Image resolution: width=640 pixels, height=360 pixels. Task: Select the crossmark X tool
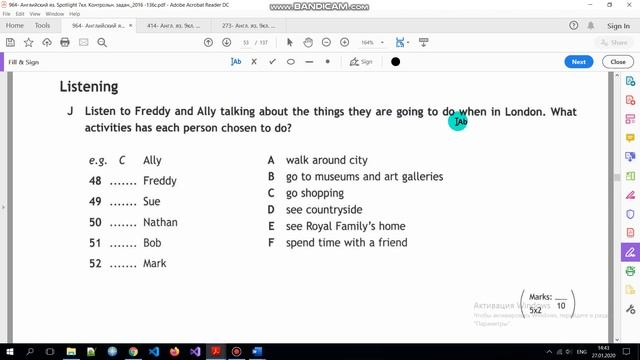pos(254,62)
